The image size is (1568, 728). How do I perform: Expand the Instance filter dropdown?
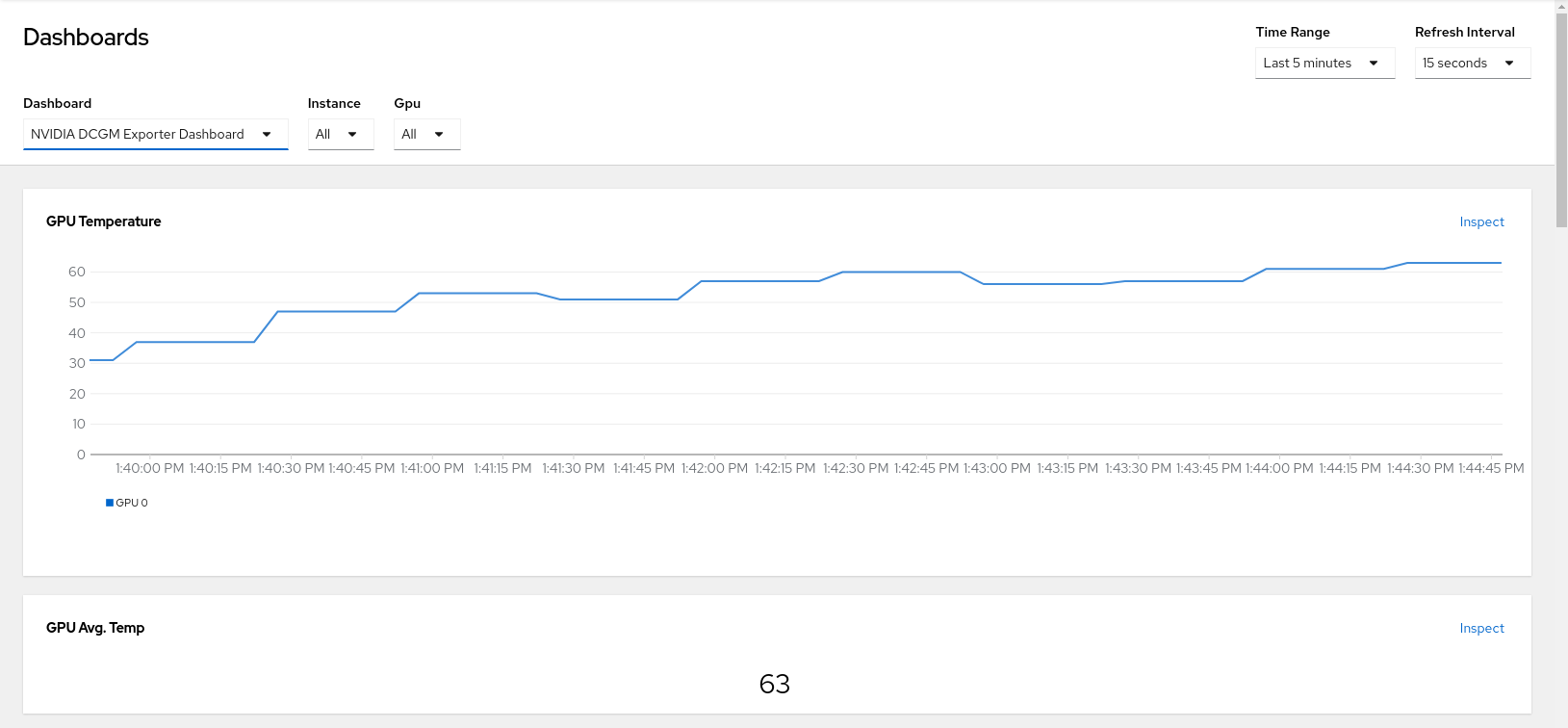pos(340,134)
